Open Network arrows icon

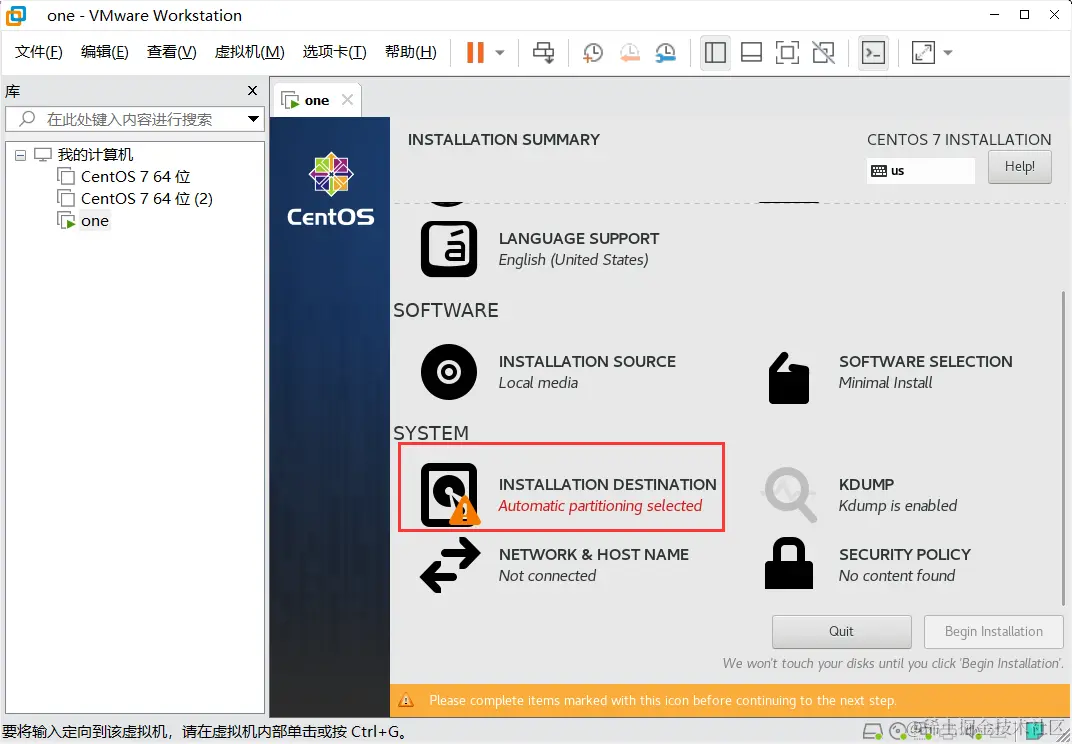pos(449,565)
